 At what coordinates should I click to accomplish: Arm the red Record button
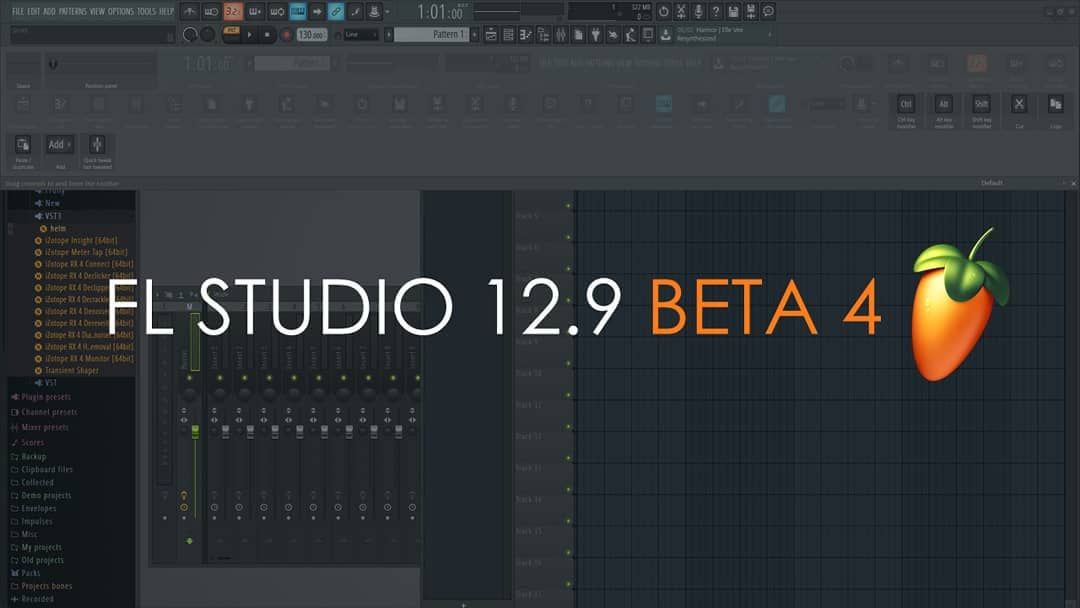286,34
